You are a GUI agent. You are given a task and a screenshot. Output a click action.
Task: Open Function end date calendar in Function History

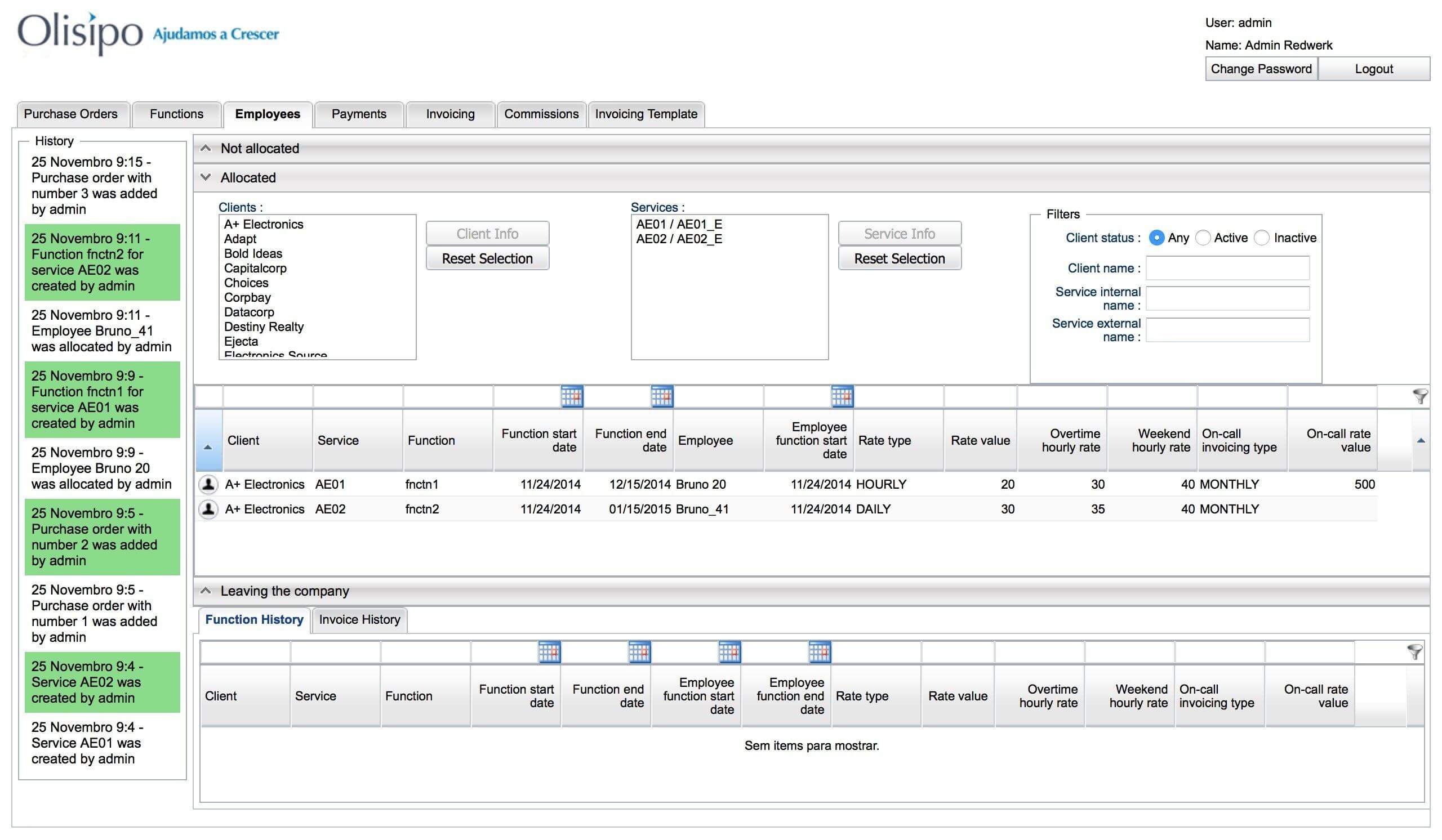(x=639, y=652)
